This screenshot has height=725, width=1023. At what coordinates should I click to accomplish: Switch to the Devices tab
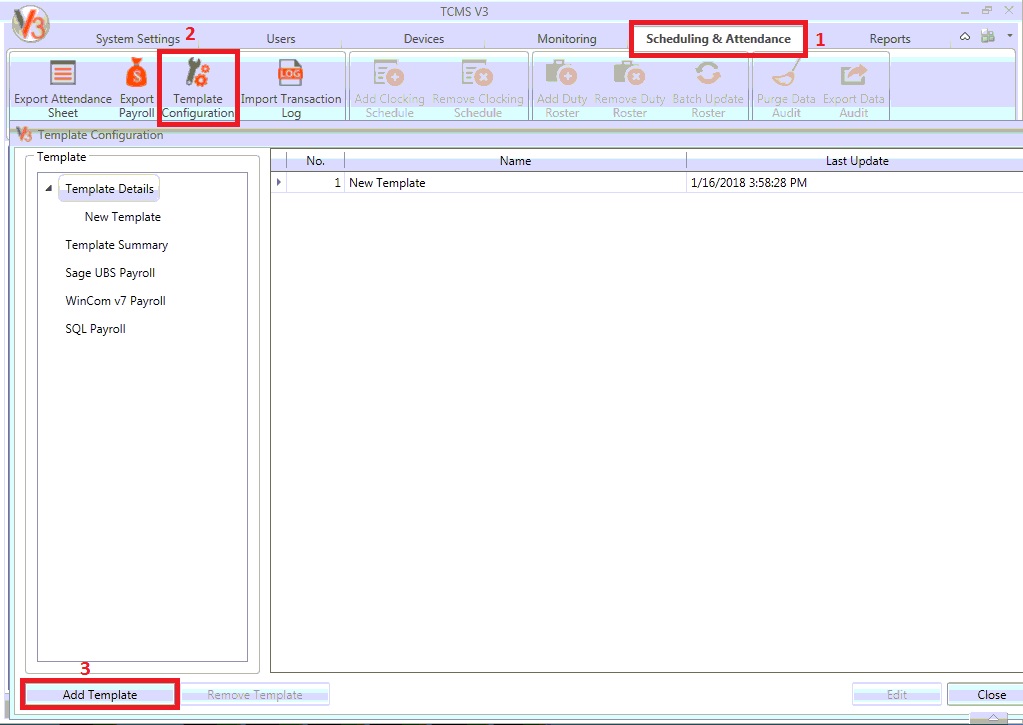point(424,39)
